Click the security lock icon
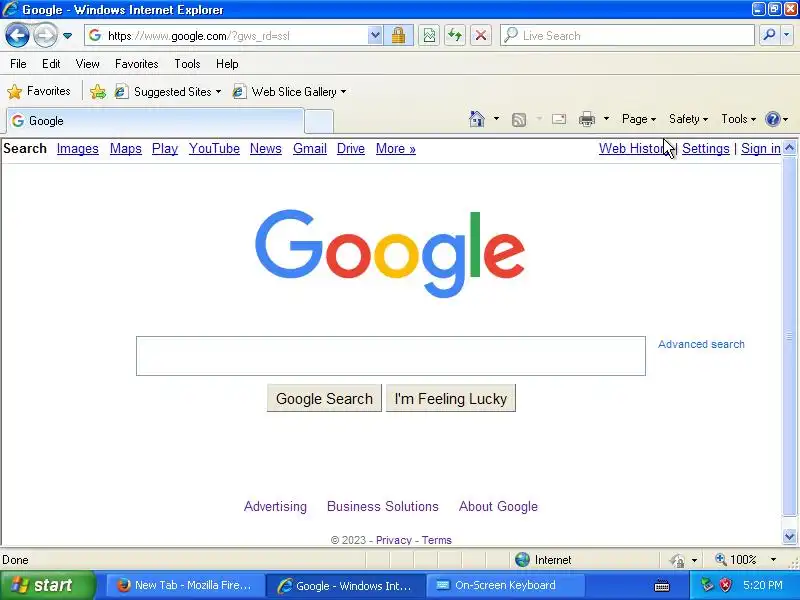The image size is (800, 600). pyautogui.click(x=398, y=36)
